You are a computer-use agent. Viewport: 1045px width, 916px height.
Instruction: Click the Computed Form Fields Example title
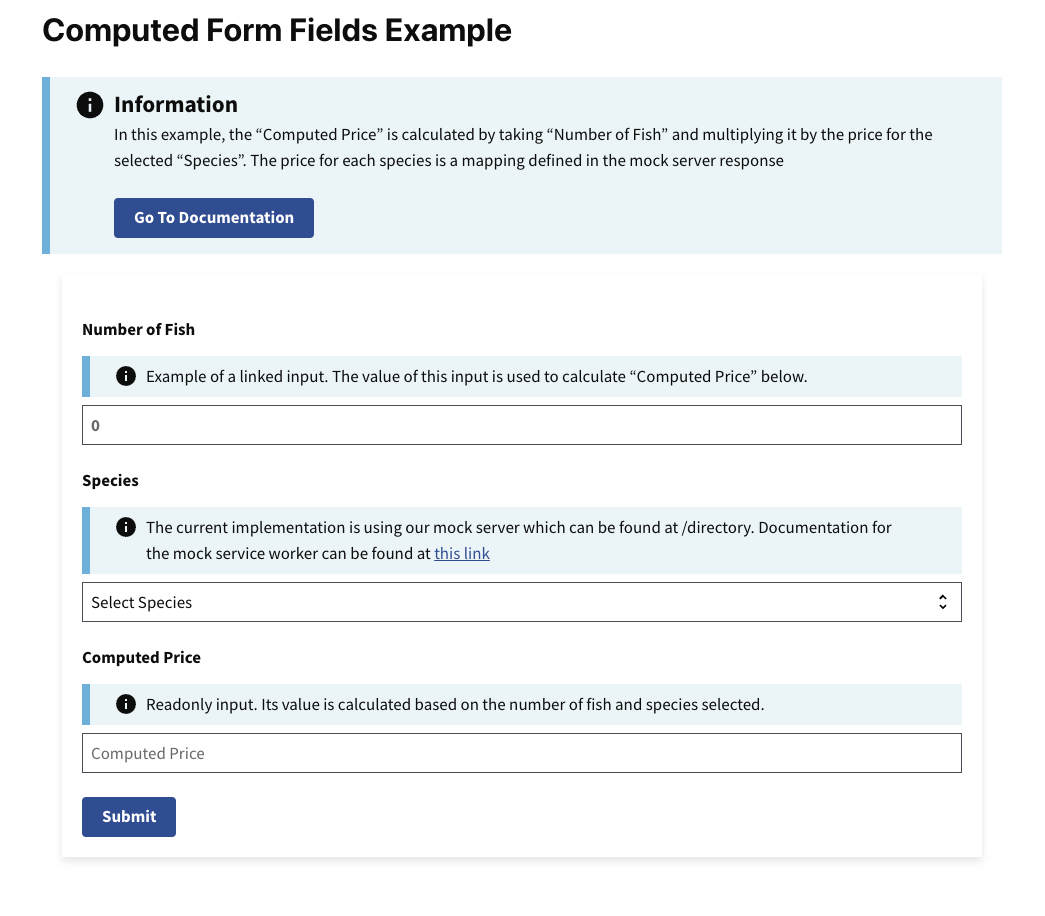click(x=276, y=30)
